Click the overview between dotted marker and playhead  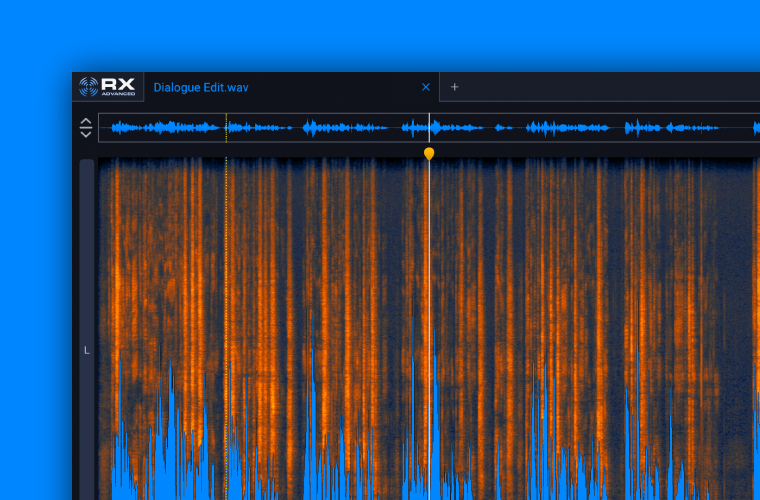tap(330, 128)
